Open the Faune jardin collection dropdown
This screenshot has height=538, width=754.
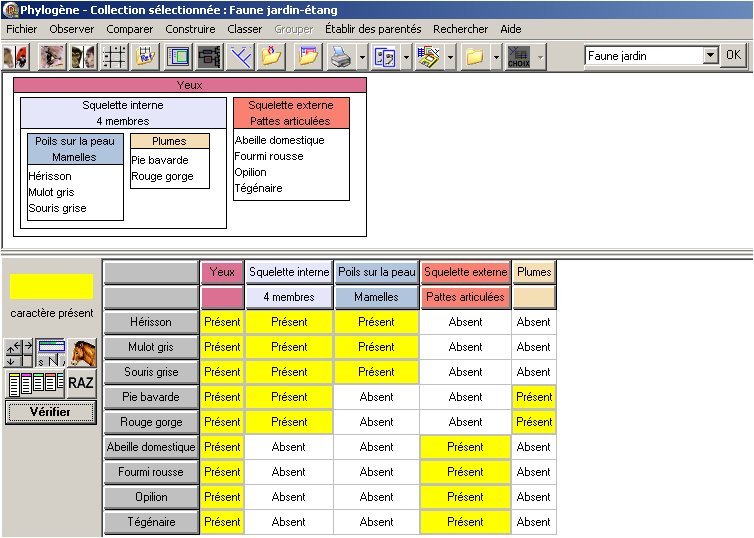pos(710,56)
